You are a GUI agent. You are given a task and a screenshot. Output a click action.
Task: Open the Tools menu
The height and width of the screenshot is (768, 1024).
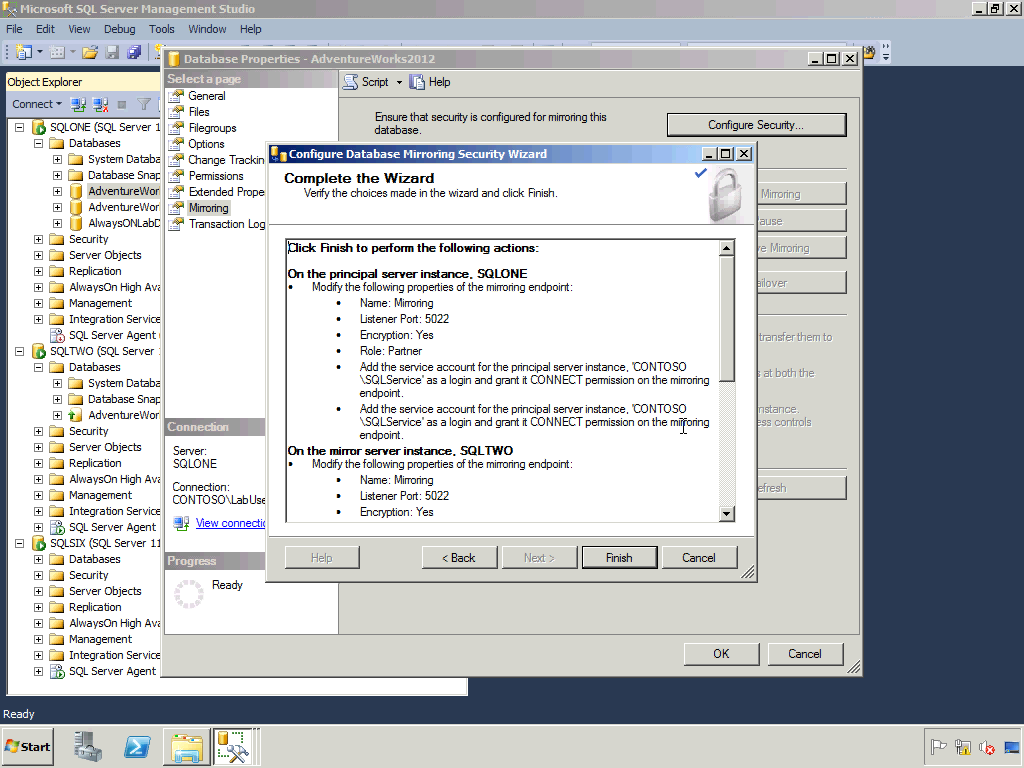(164, 29)
